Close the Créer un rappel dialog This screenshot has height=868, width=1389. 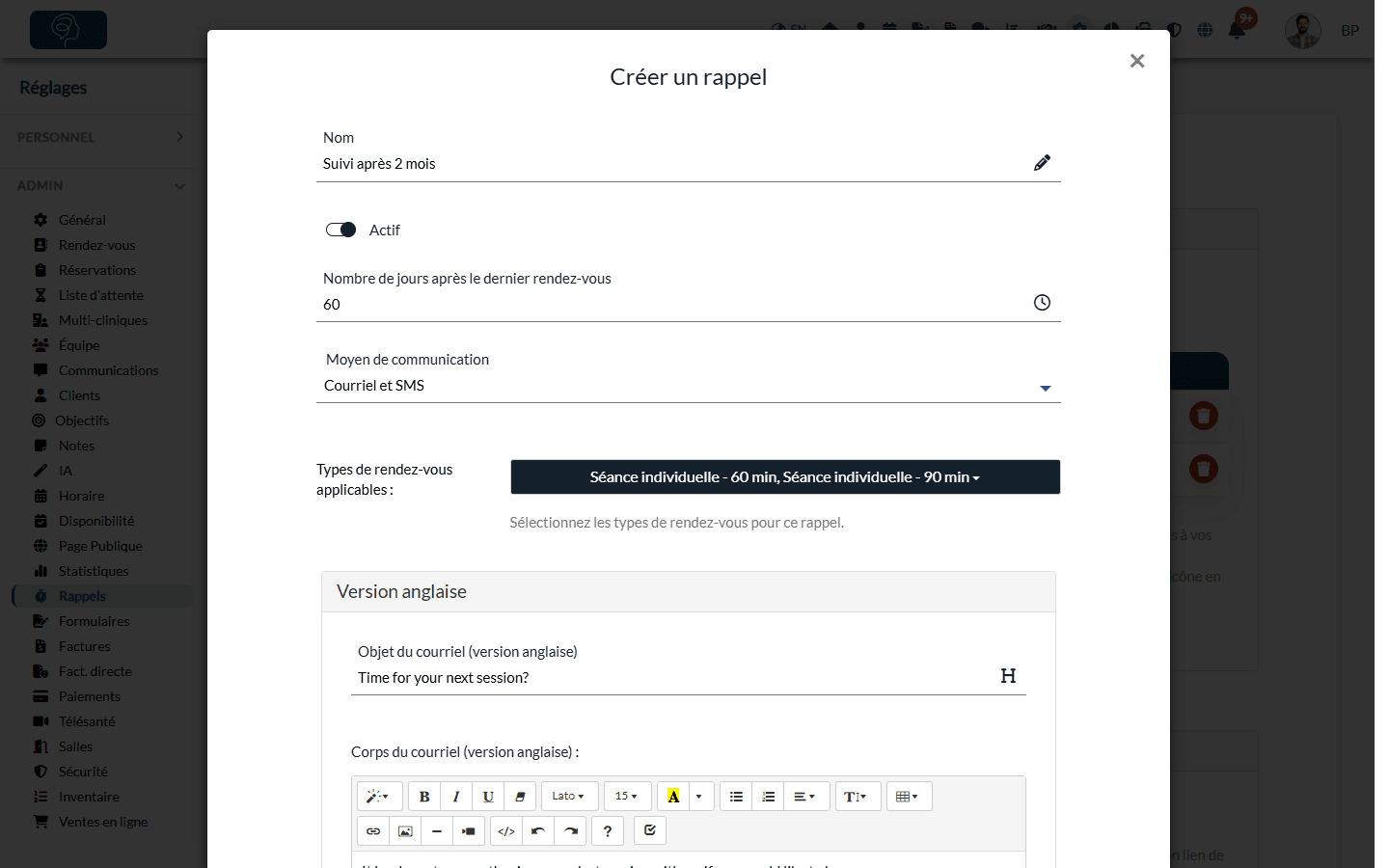tap(1137, 61)
